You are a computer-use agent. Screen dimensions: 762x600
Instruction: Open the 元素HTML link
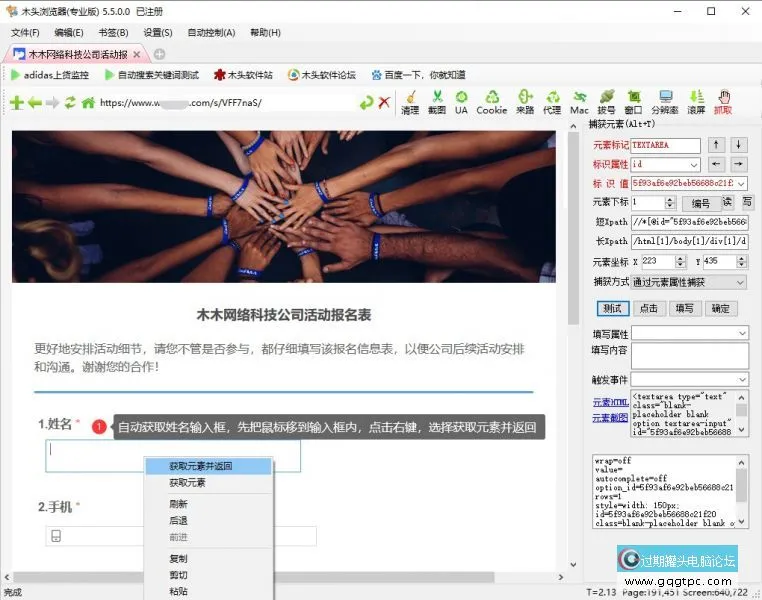610,402
